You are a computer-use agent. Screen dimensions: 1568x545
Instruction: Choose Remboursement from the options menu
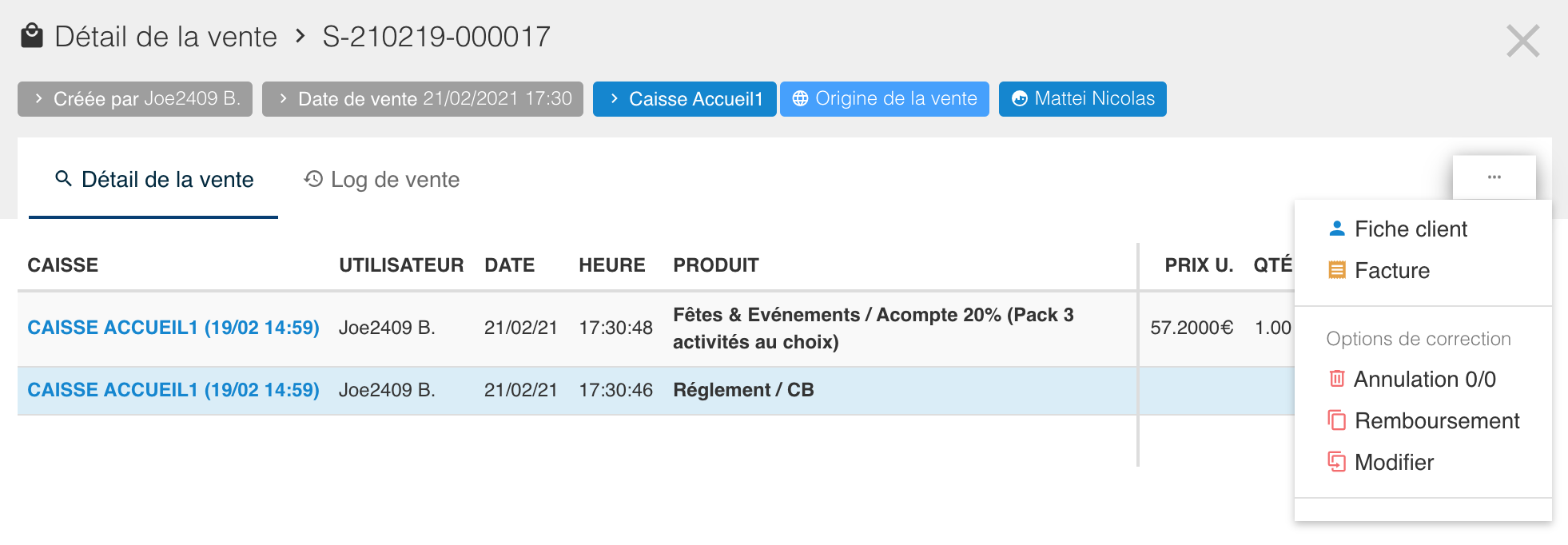point(1436,421)
